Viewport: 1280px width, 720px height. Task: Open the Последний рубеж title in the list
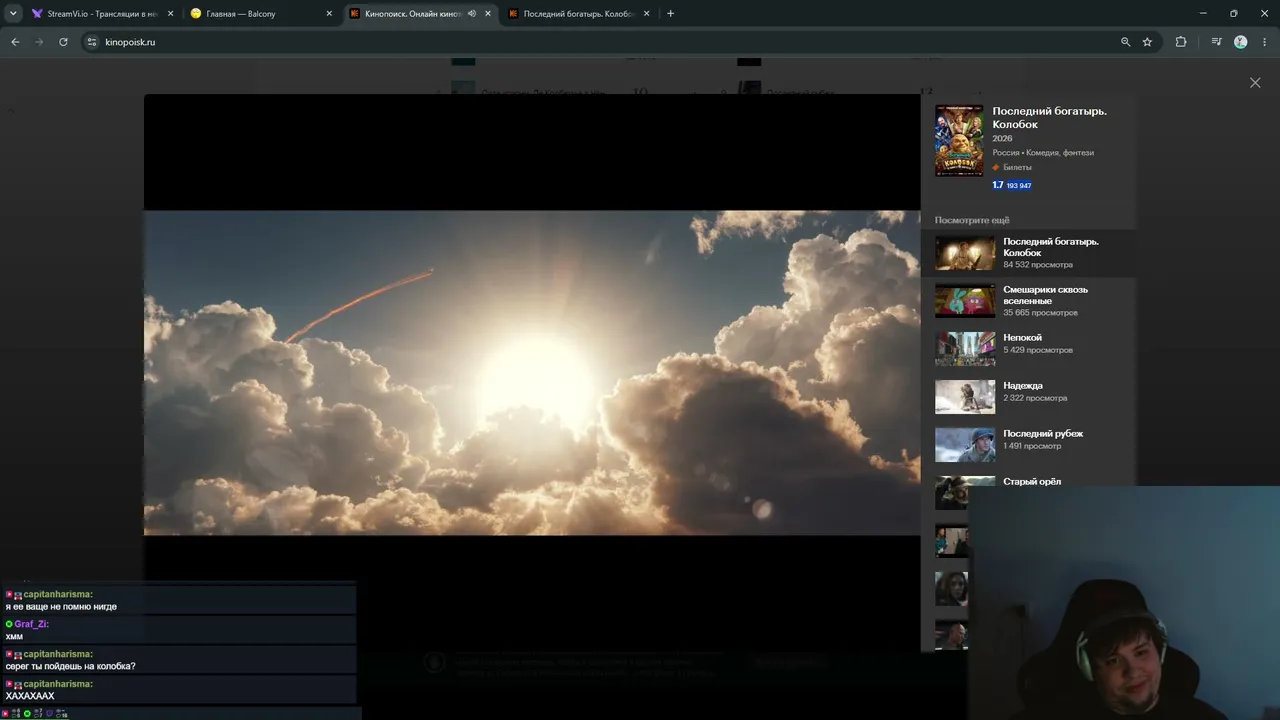click(1043, 434)
